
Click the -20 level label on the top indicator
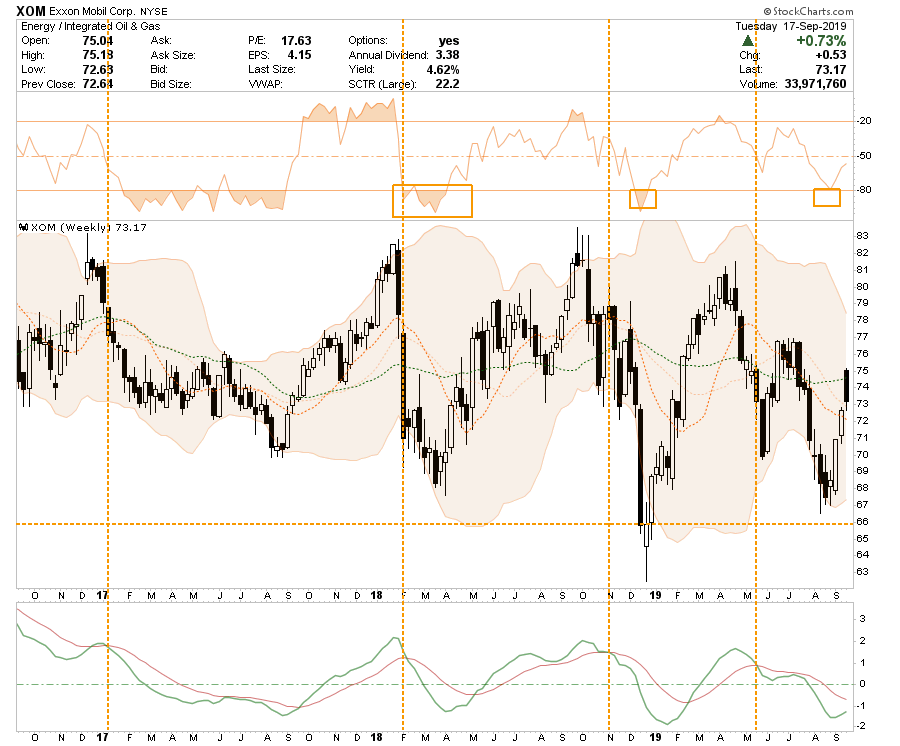pos(864,121)
